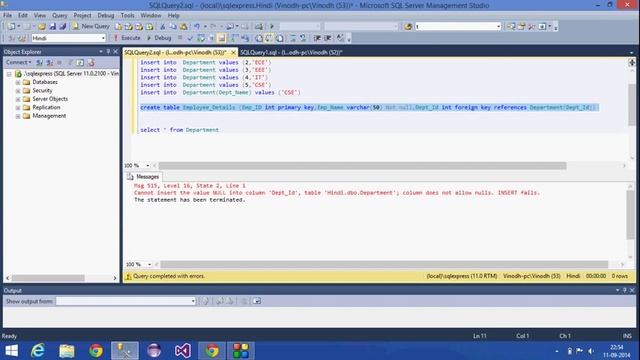Open the Connect menu in Object Explorer
Viewport: 640px width, 360px height.
(x=18, y=62)
